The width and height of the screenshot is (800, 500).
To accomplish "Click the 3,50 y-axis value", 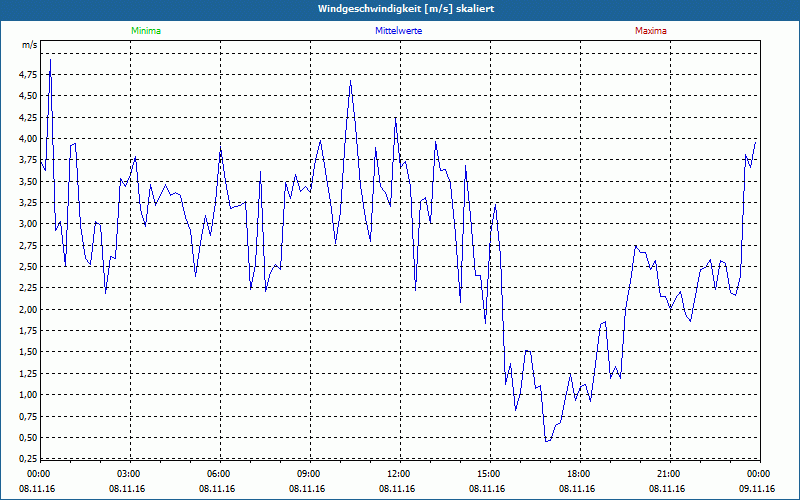I will tap(28, 181).
